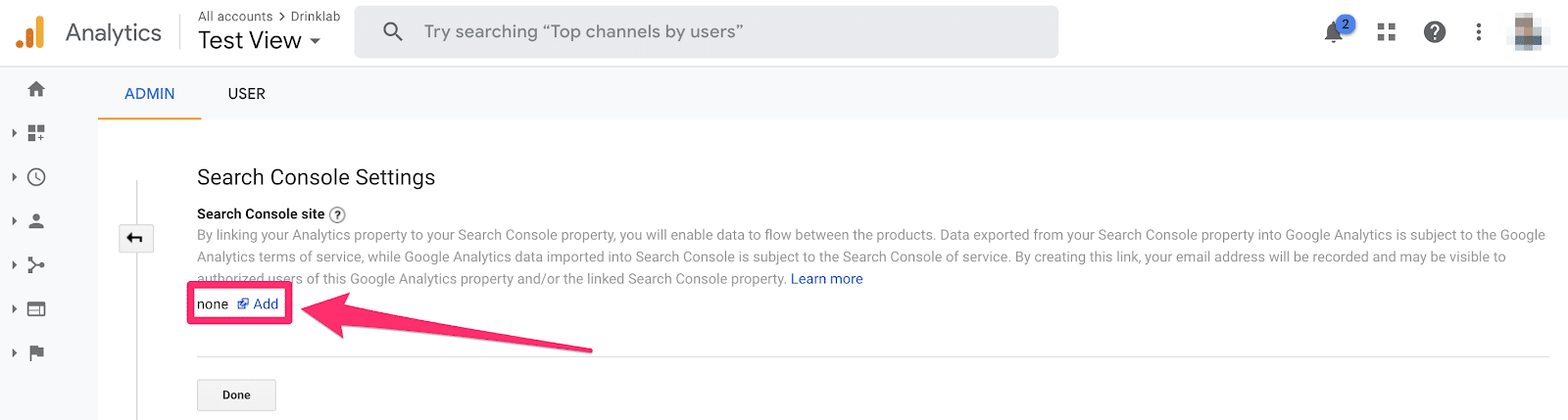Click the Add Search Console link
The image size is (1568, 420).
point(259,304)
